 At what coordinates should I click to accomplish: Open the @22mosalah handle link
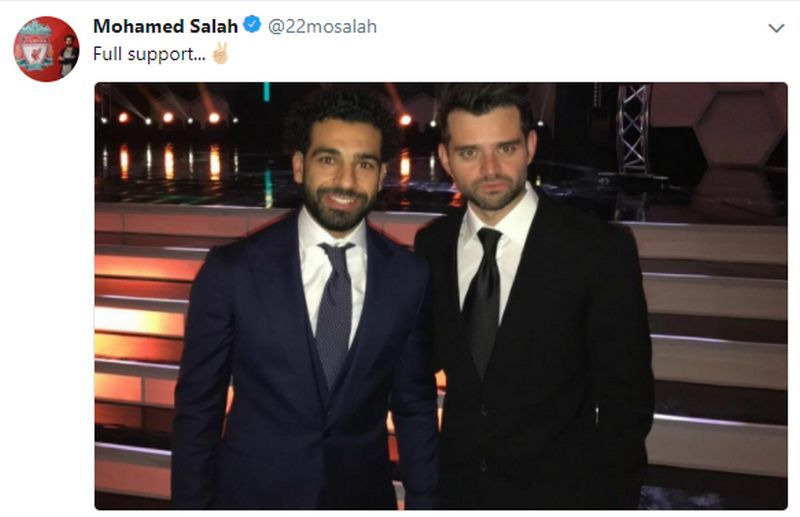322,26
